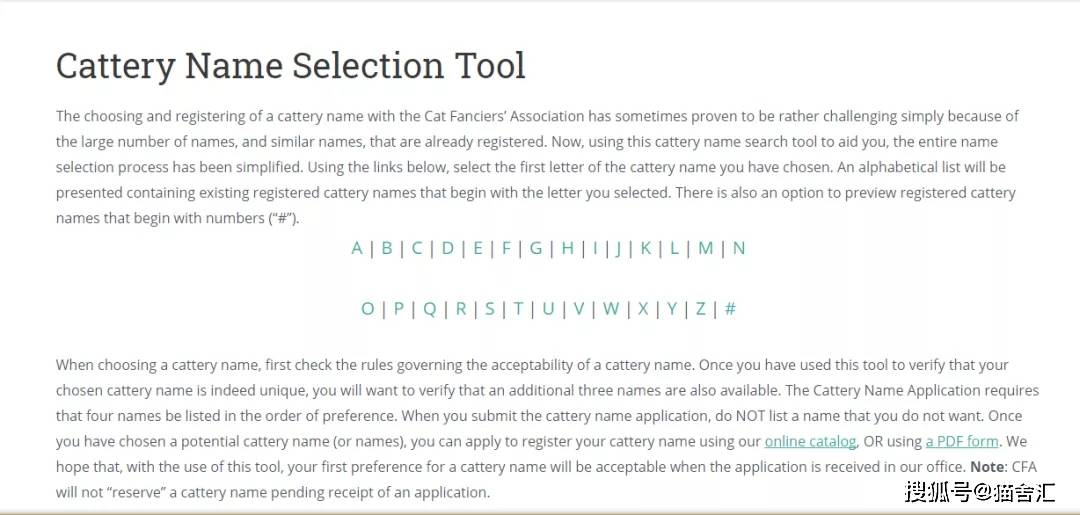Image resolution: width=1080 pixels, height=515 pixels.
Task: Click the letter Z link
Action: point(701,308)
